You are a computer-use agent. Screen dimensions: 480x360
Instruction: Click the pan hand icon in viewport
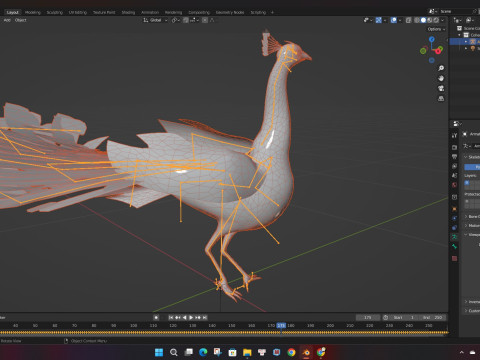[441, 78]
